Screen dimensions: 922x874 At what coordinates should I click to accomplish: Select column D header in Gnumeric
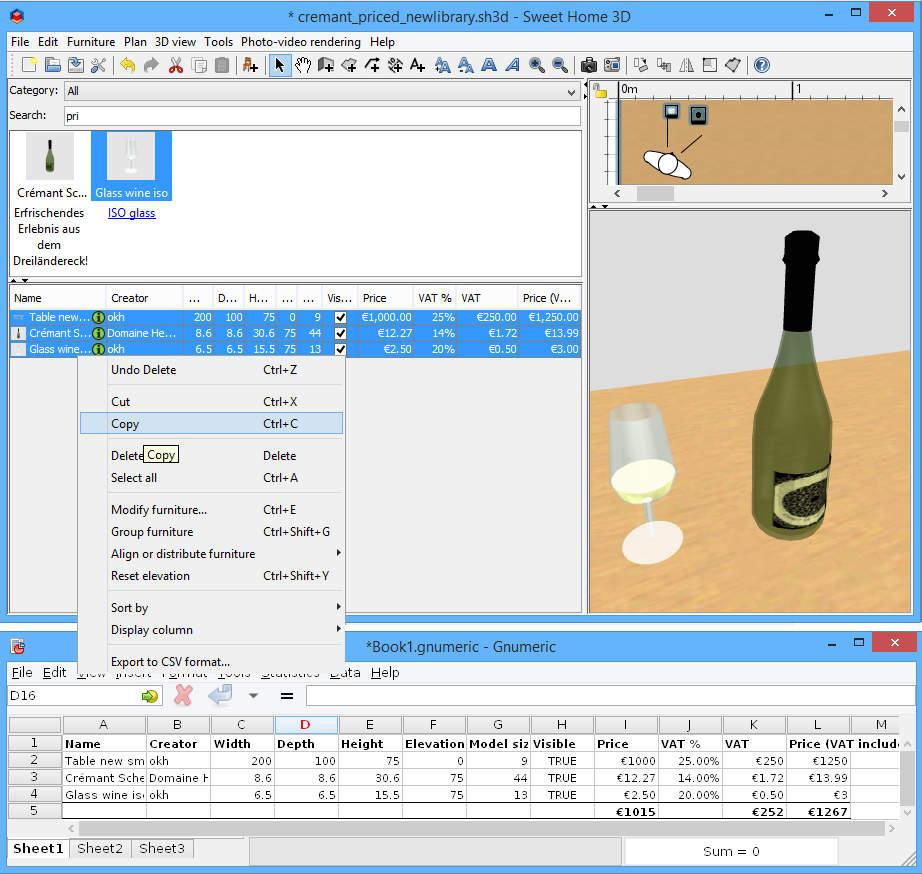tap(306, 725)
